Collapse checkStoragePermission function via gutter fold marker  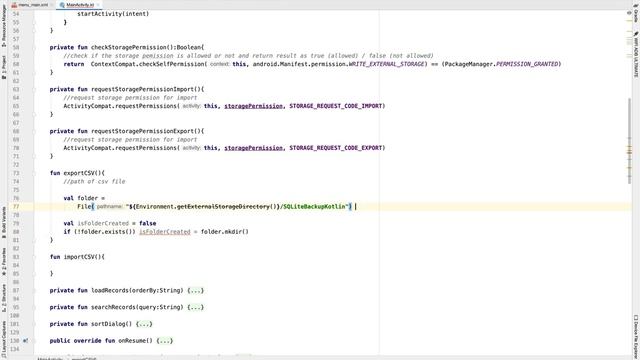pyautogui.click(x=34, y=47)
